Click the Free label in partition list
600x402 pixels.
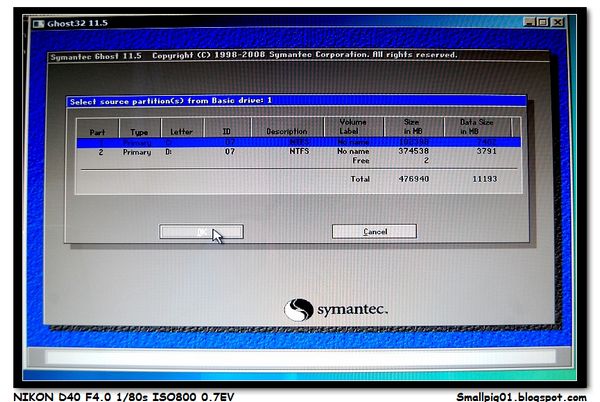click(x=360, y=161)
